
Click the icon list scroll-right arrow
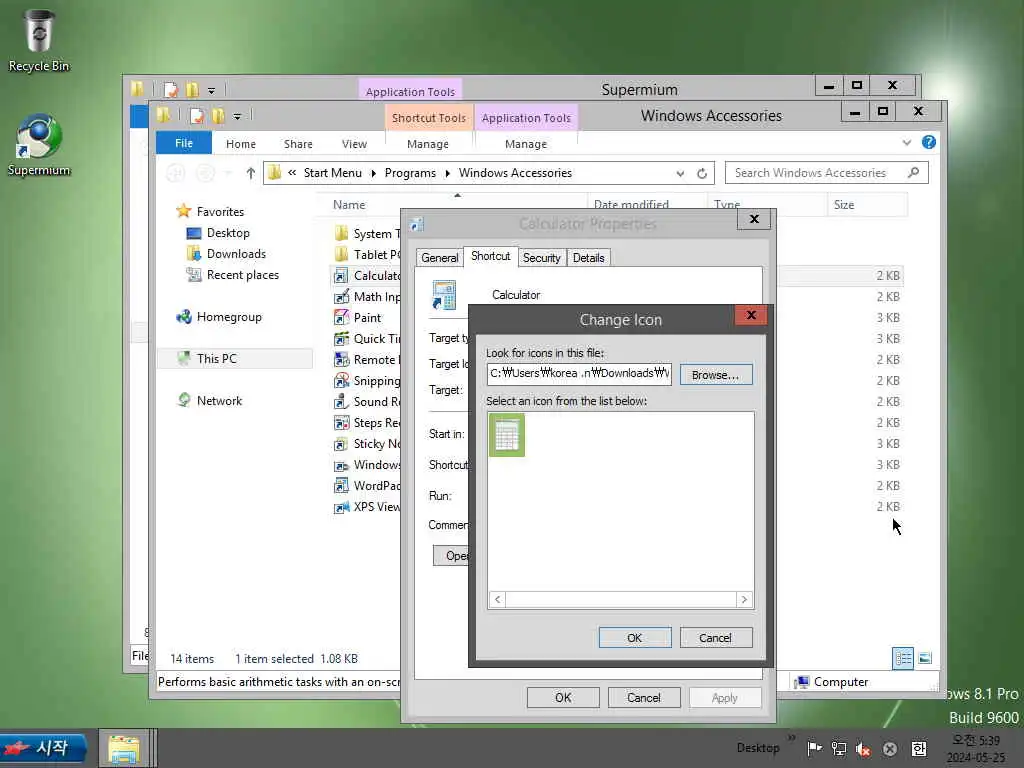[x=744, y=600]
